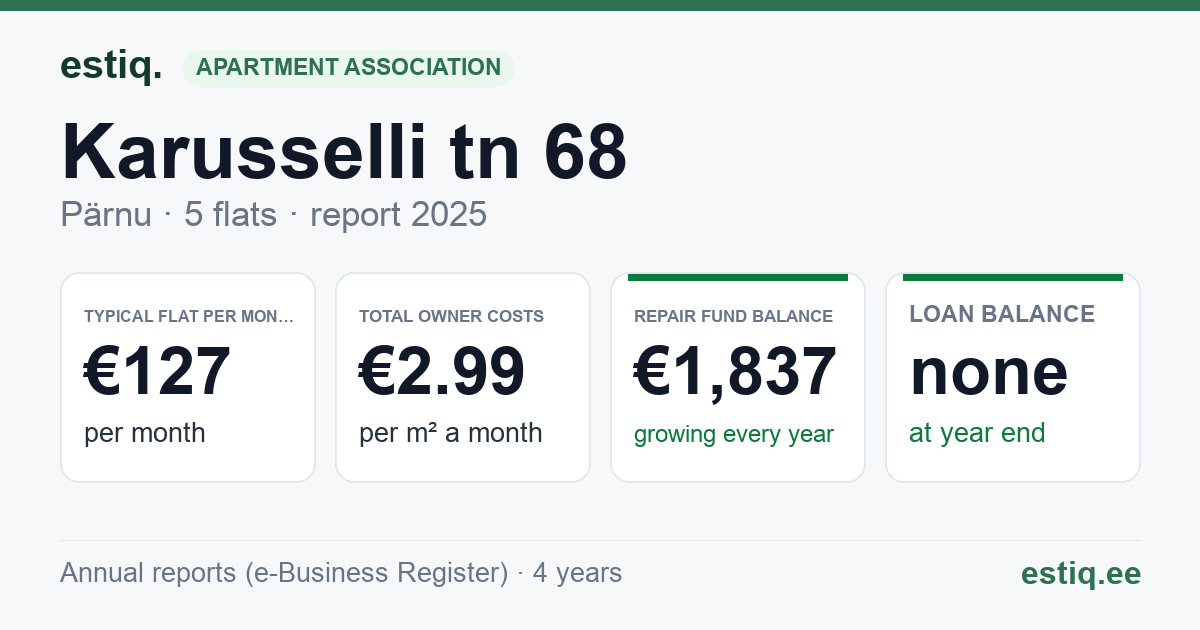Click the "growing every year" caption
The height and width of the screenshot is (630, 1200).
[x=734, y=435]
